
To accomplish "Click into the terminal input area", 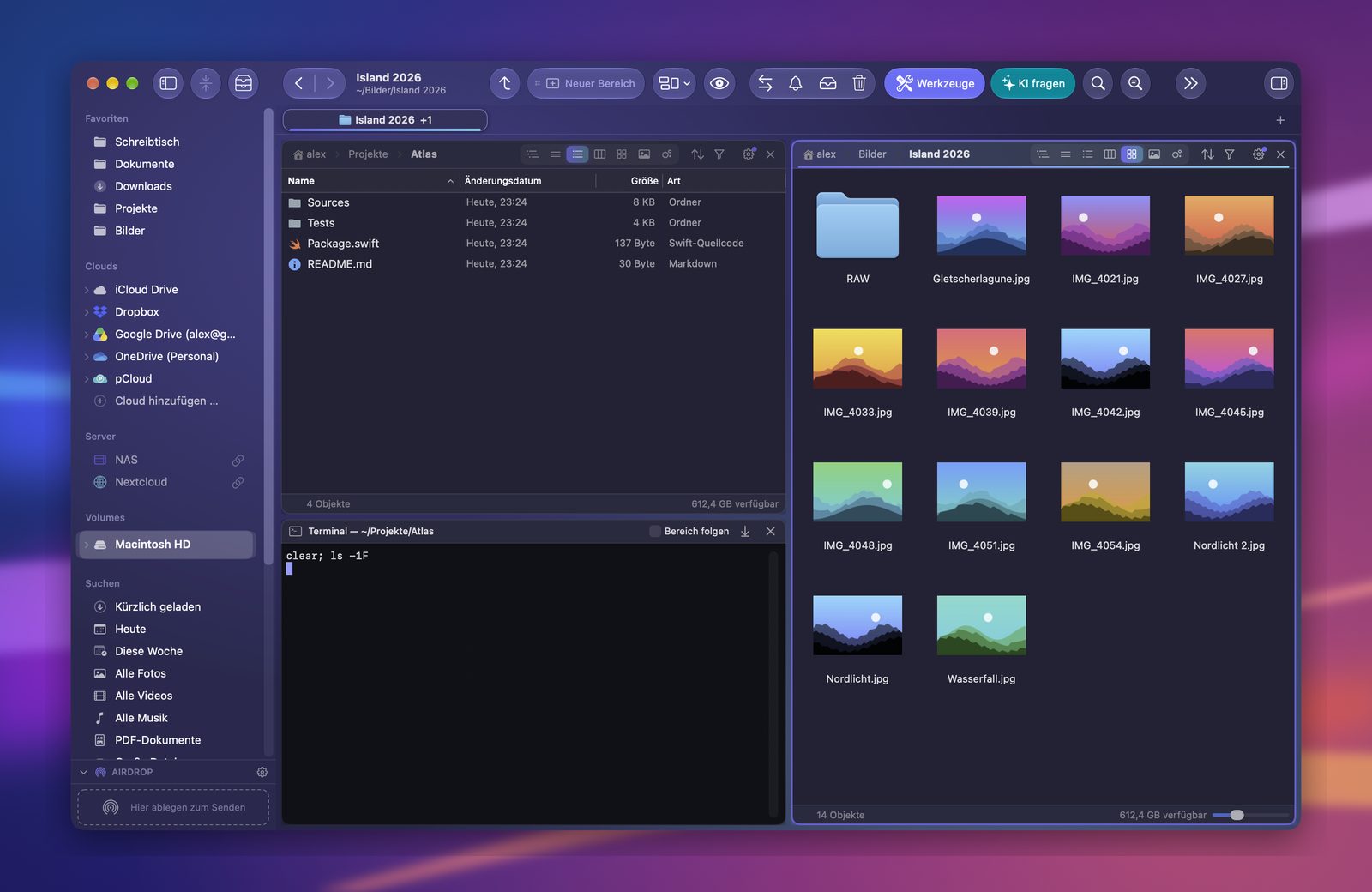I will coord(527,682).
